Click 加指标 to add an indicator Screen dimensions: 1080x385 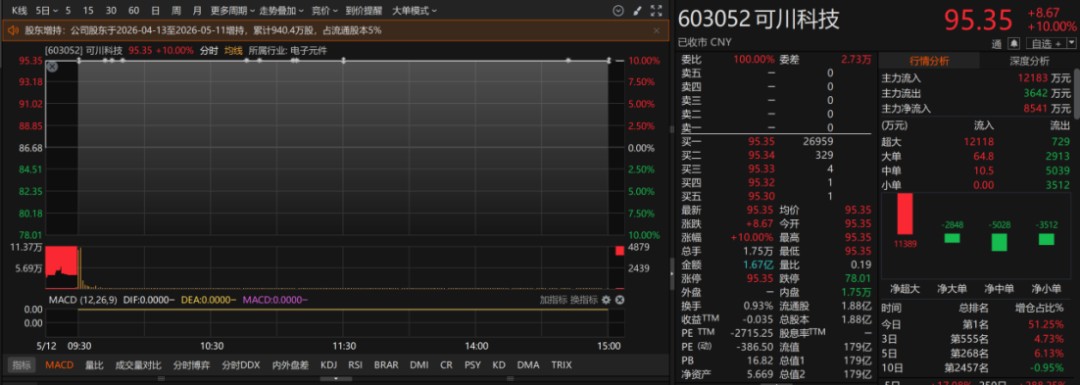coord(553,300)
